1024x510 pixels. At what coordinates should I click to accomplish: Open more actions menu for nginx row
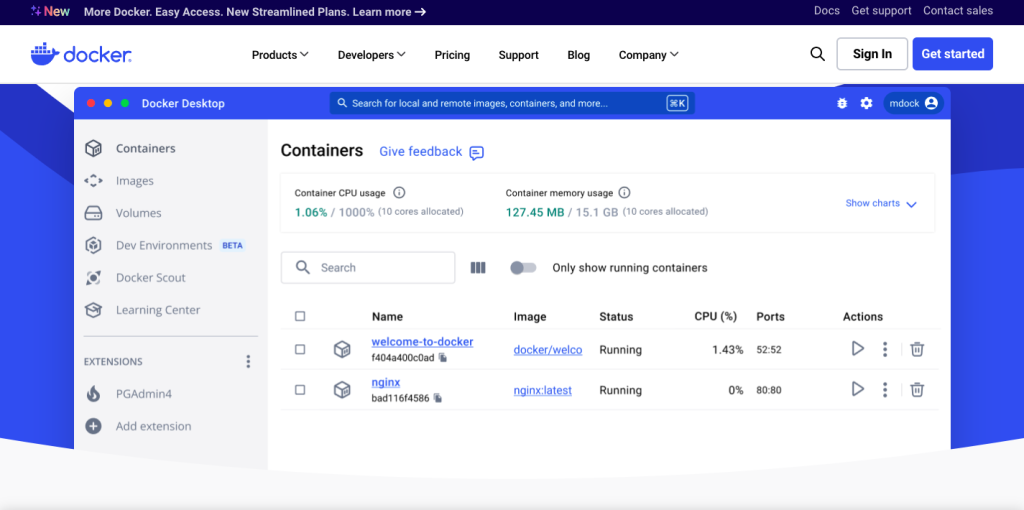point(885,390)
